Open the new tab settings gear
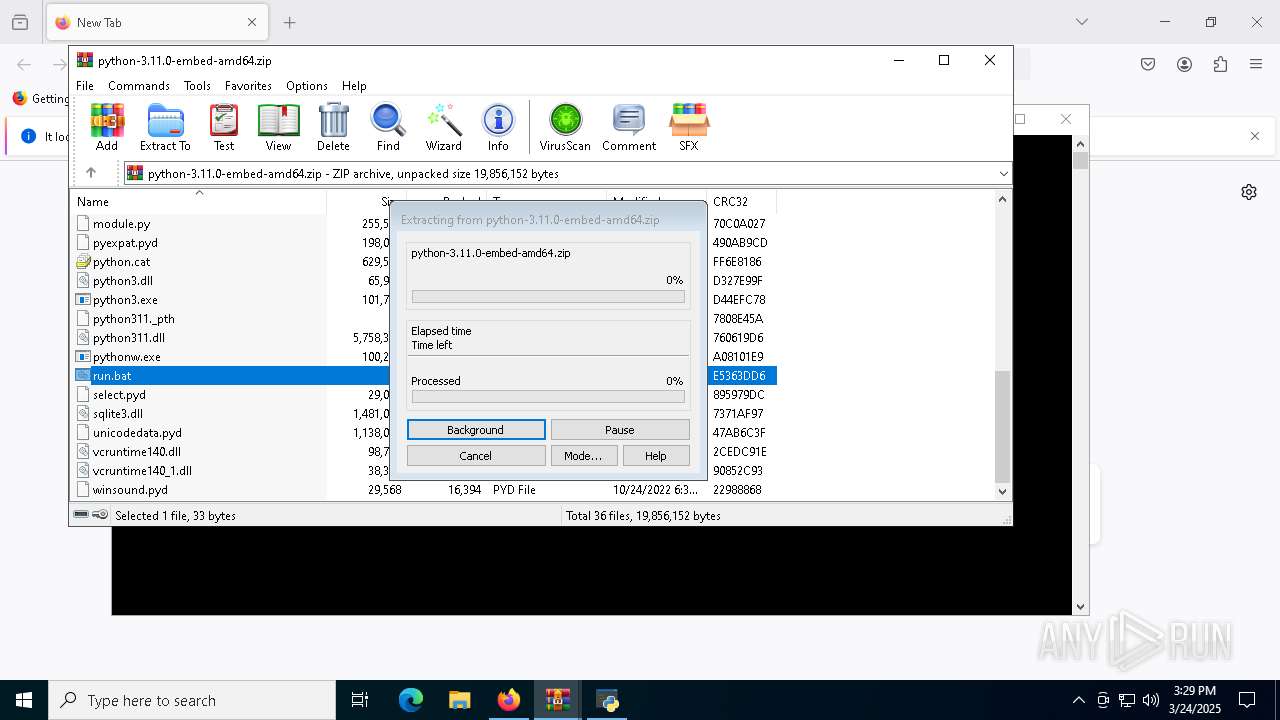The width and height of the screenshot is (1280, 720). coord(1249,192)
